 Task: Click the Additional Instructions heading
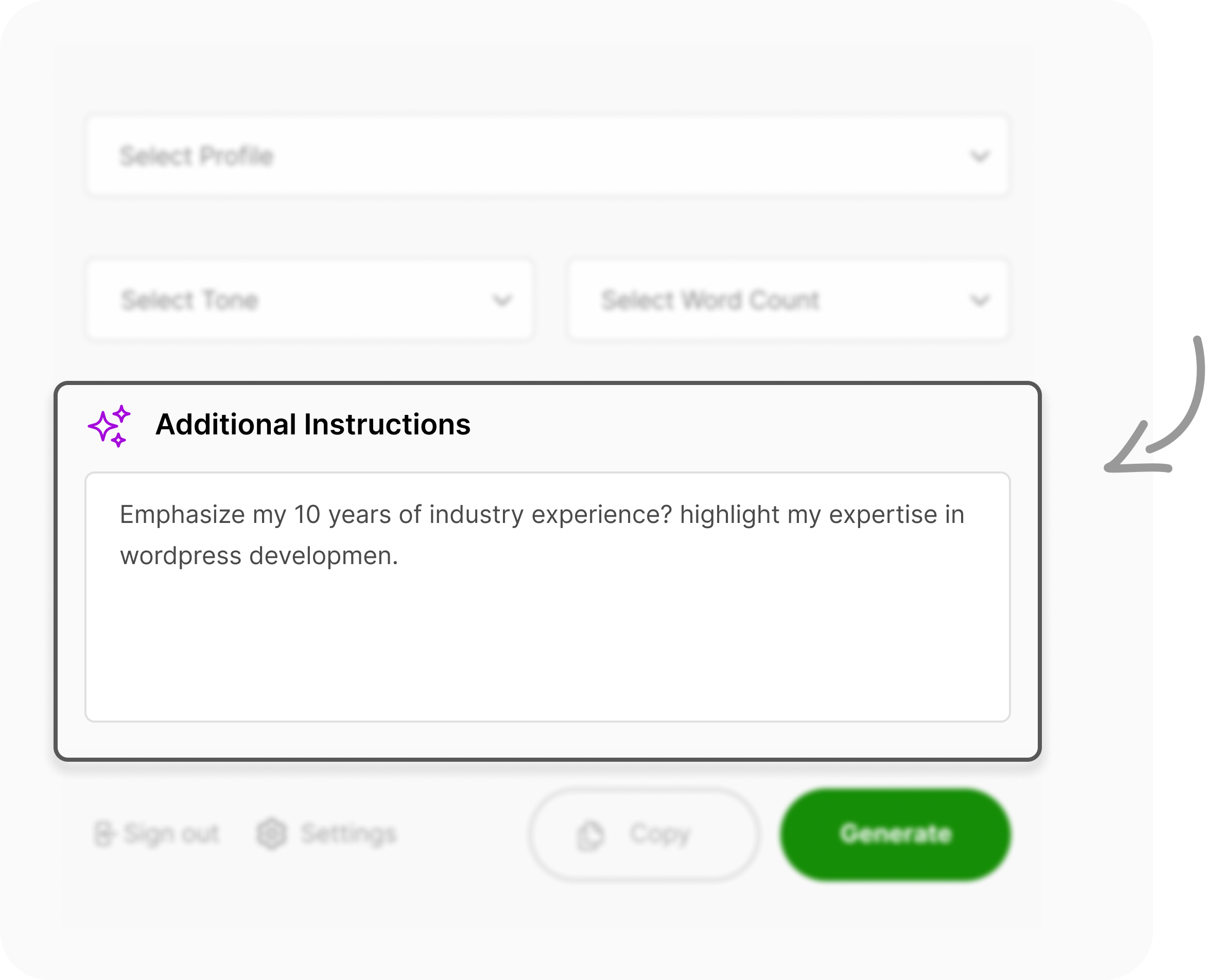pyautogui.click(x=313, y=424)
